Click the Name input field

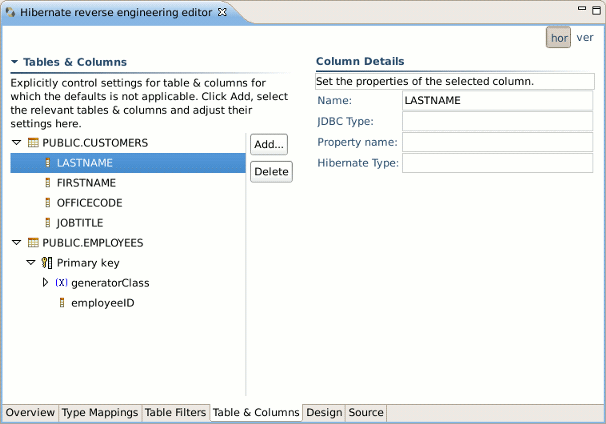tap(497, 100)
